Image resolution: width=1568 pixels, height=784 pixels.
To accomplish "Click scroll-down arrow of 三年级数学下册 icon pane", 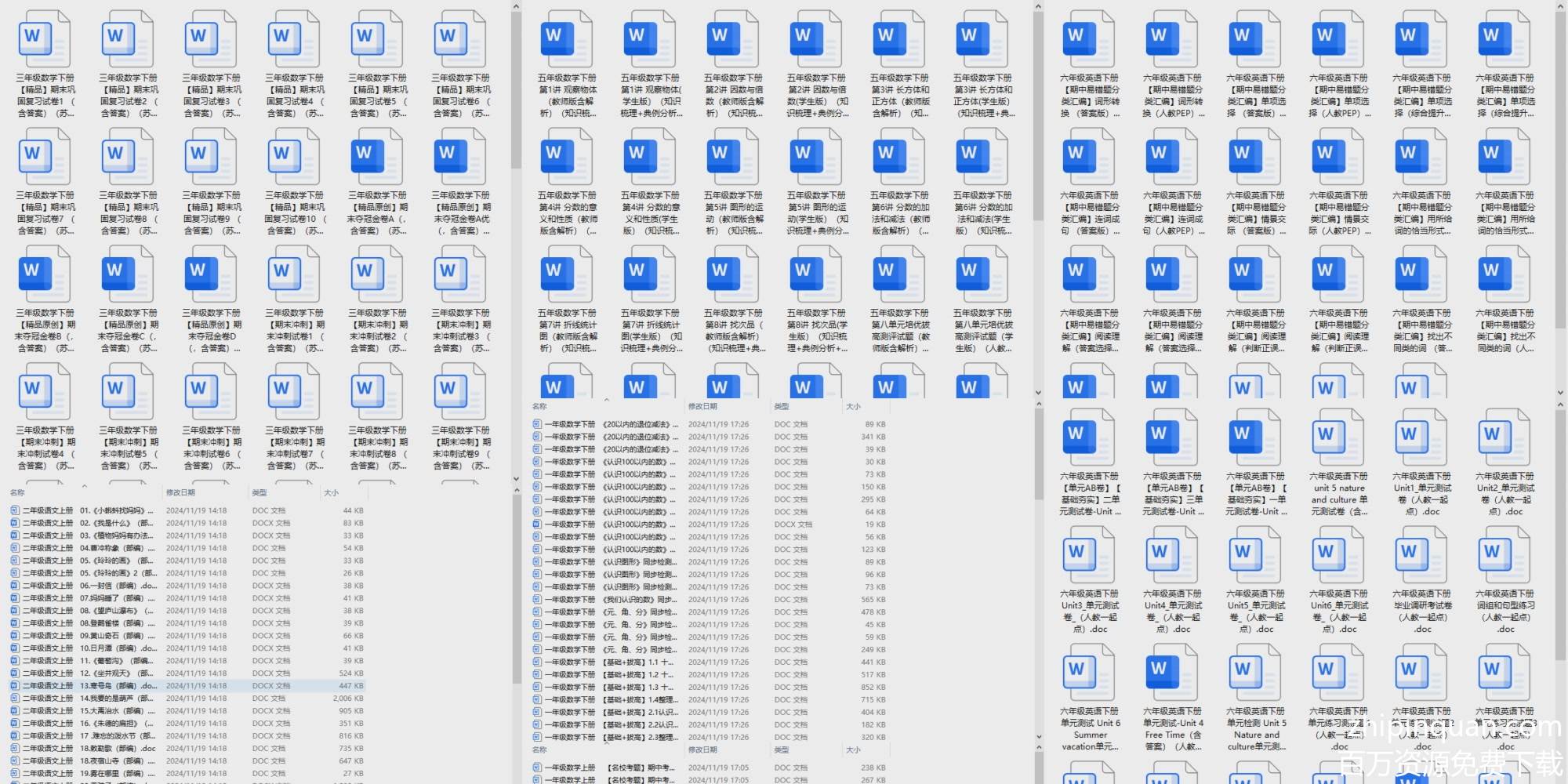I will [x=515, y=477].
